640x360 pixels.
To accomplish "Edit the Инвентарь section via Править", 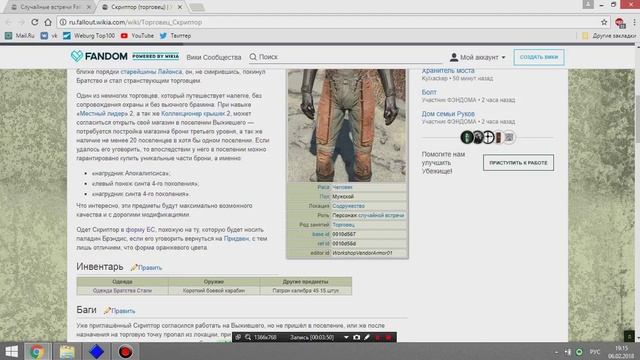I will [x=147, y=268].
